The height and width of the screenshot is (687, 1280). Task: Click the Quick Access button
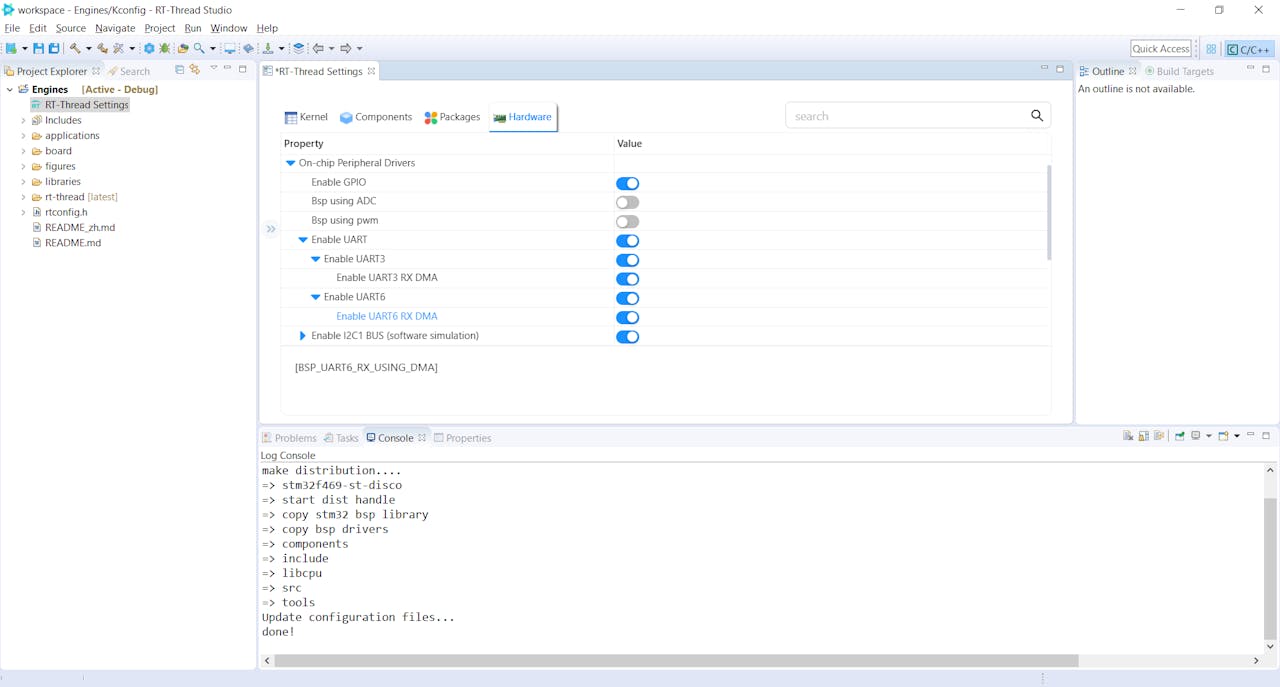point(1160,48)
